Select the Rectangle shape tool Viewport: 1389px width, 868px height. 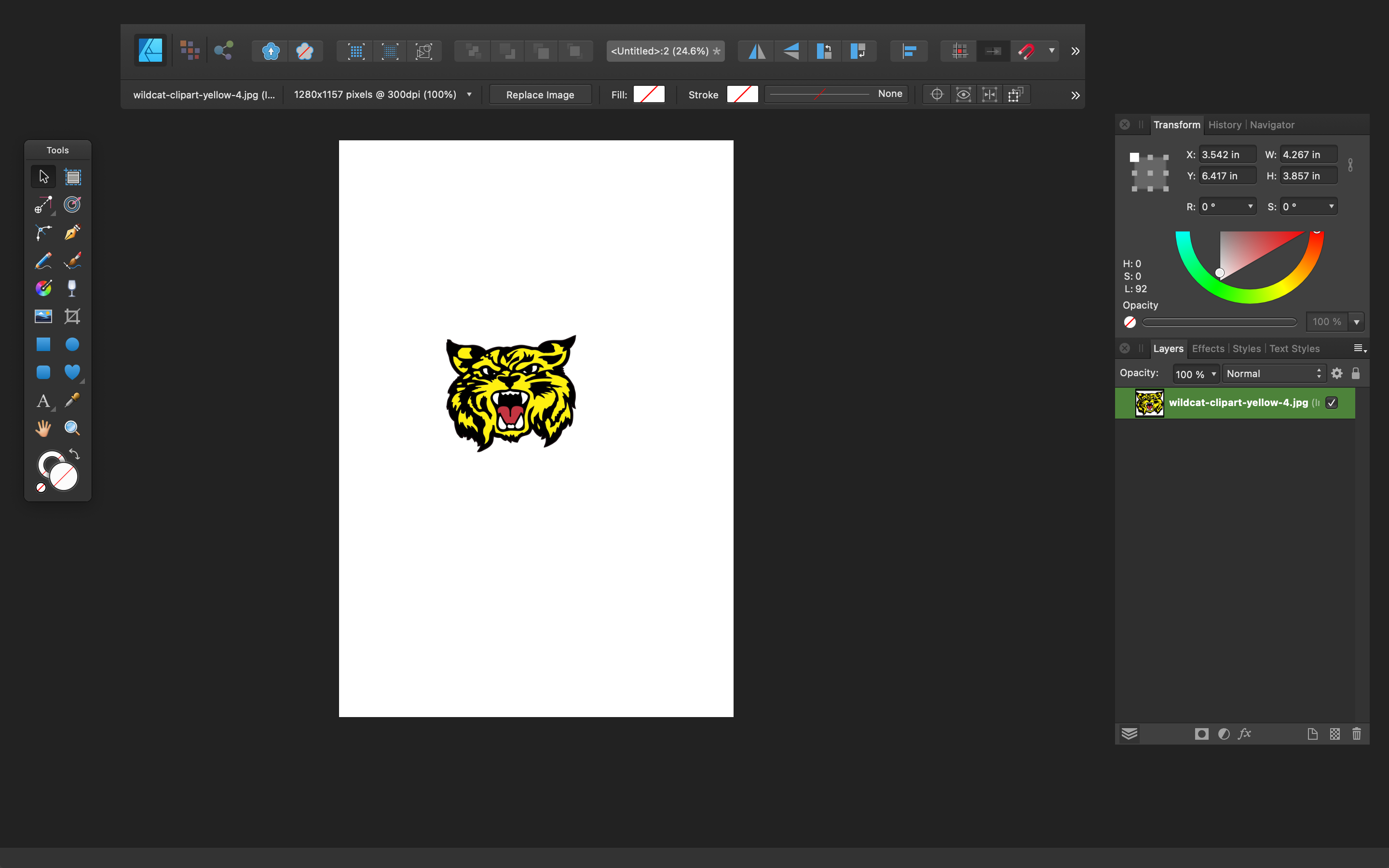point(43,344)
